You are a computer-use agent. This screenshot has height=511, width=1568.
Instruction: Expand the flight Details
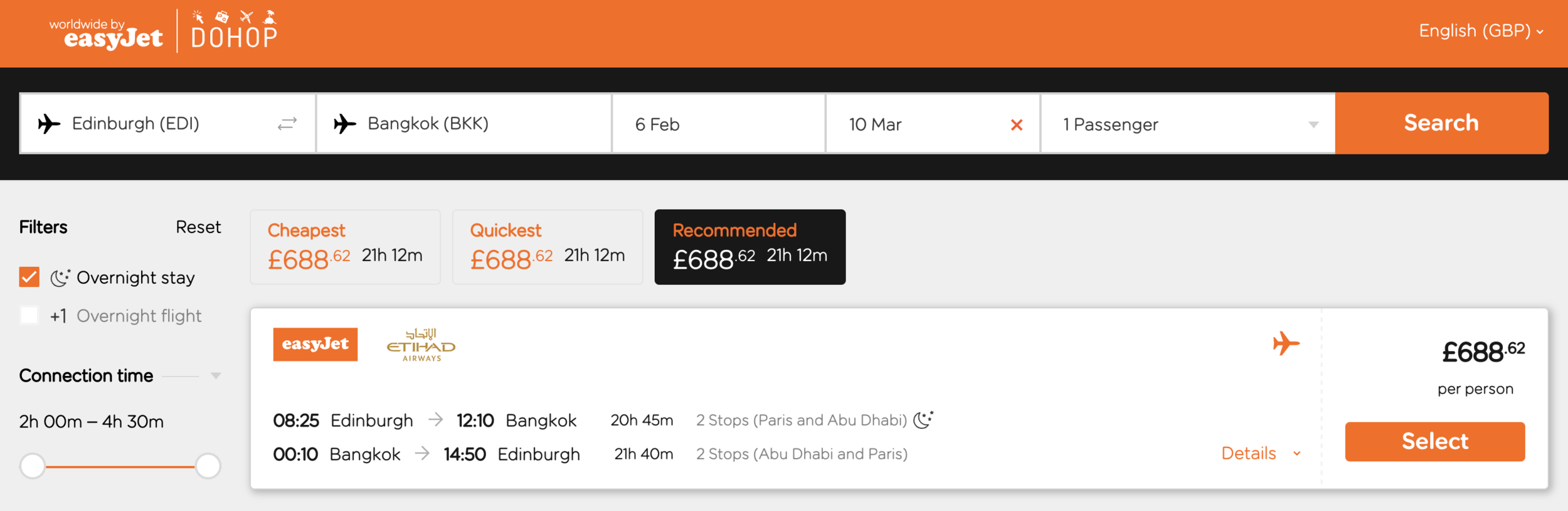(x=1261, y=453)
